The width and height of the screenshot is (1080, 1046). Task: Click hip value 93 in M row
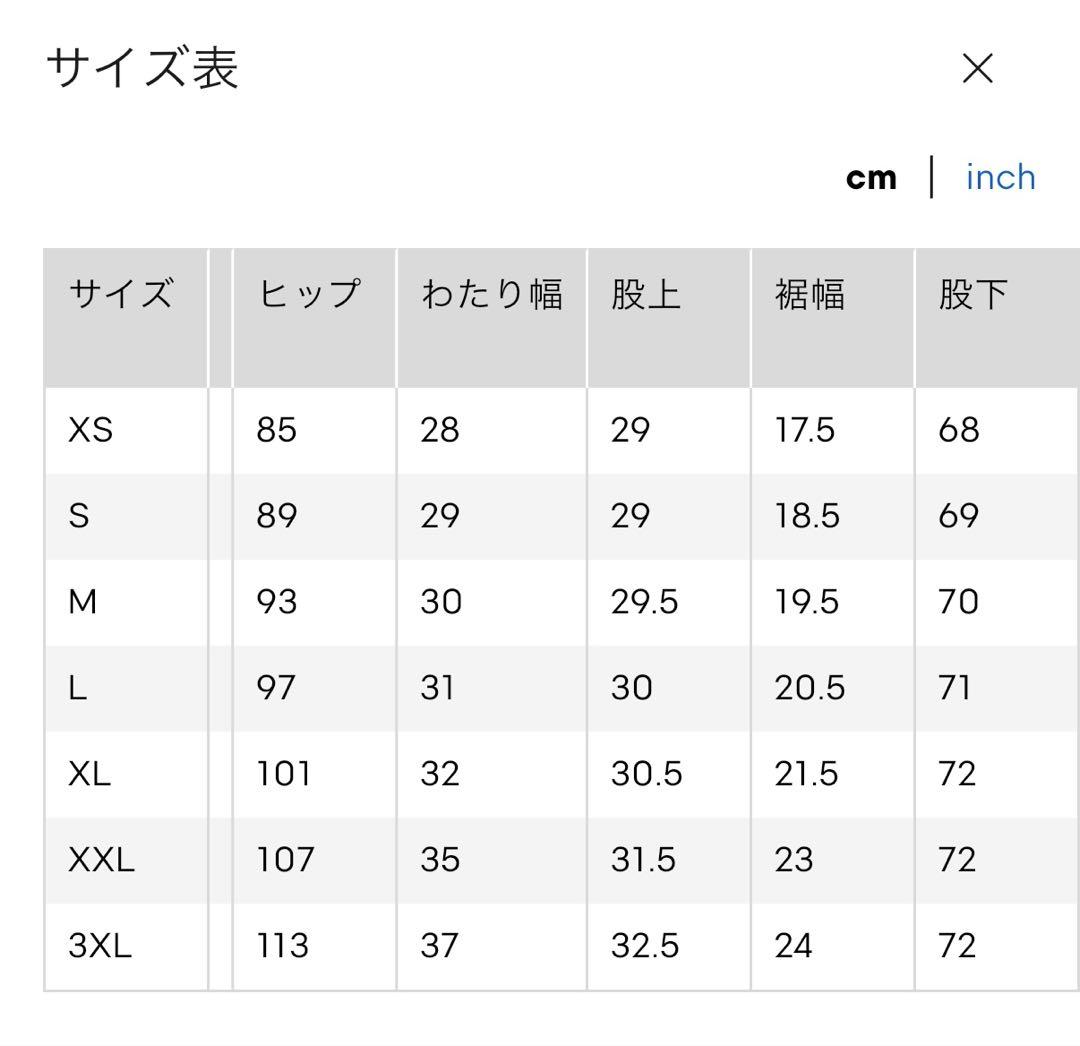click(277, 602)
